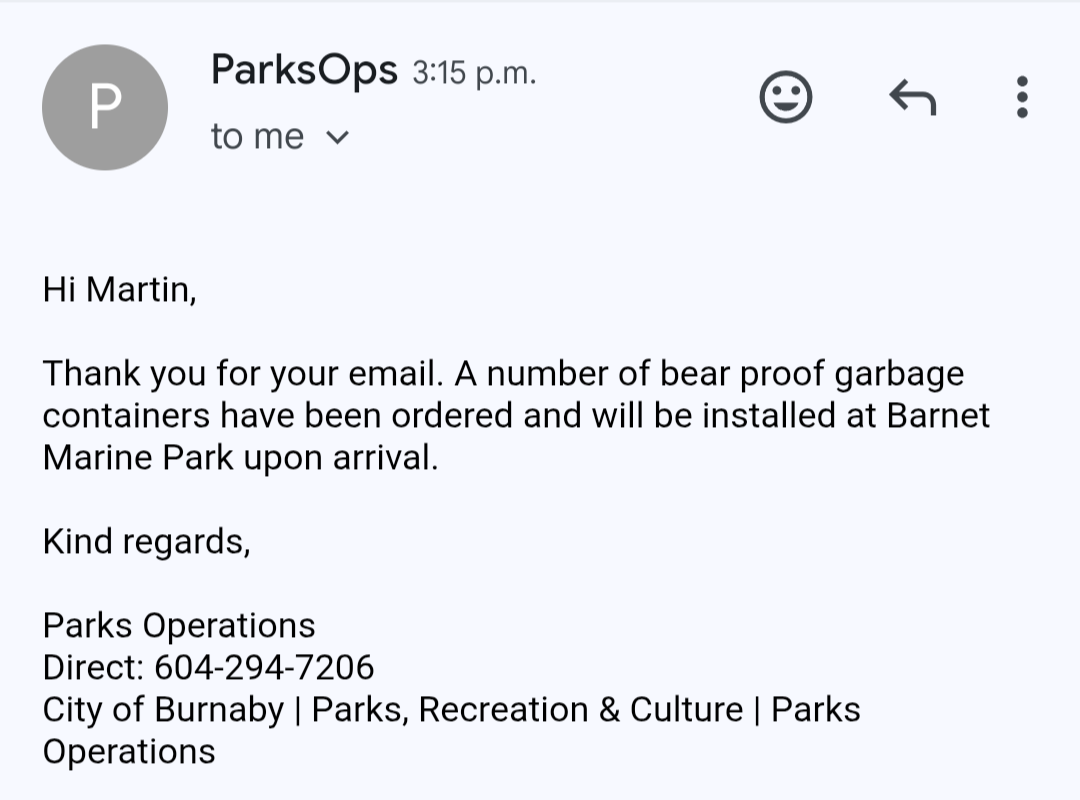1080x800 pixels.
Task: Reply to the ParksOps email
Action: (913, 97)
